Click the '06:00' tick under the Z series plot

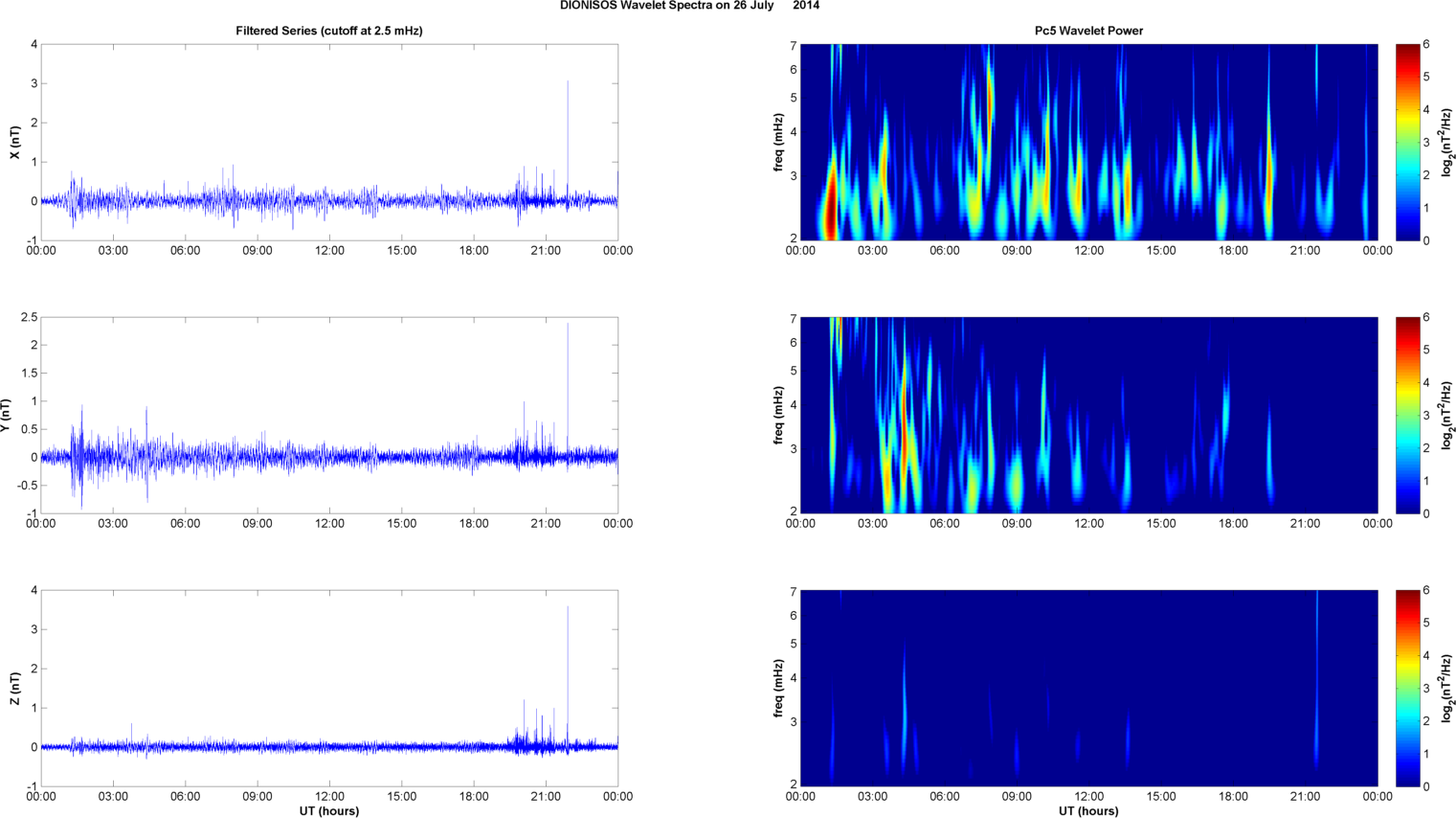(185, 797)
